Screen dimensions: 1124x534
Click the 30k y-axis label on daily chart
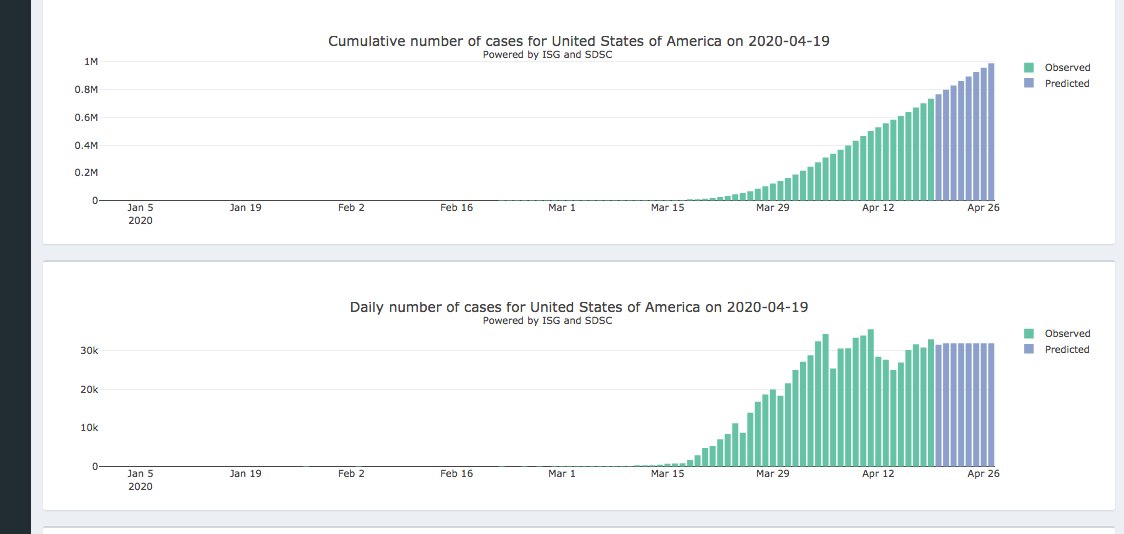(89, 351)
